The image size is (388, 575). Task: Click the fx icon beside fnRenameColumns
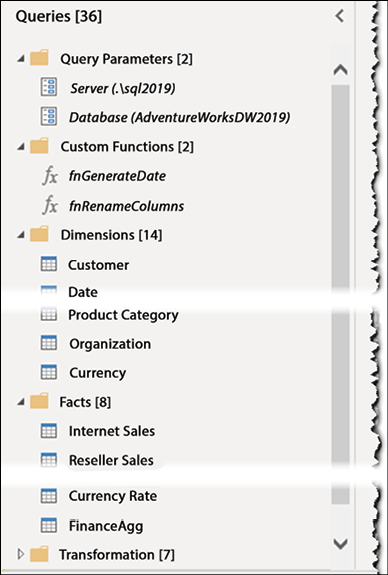pos(50,206)
